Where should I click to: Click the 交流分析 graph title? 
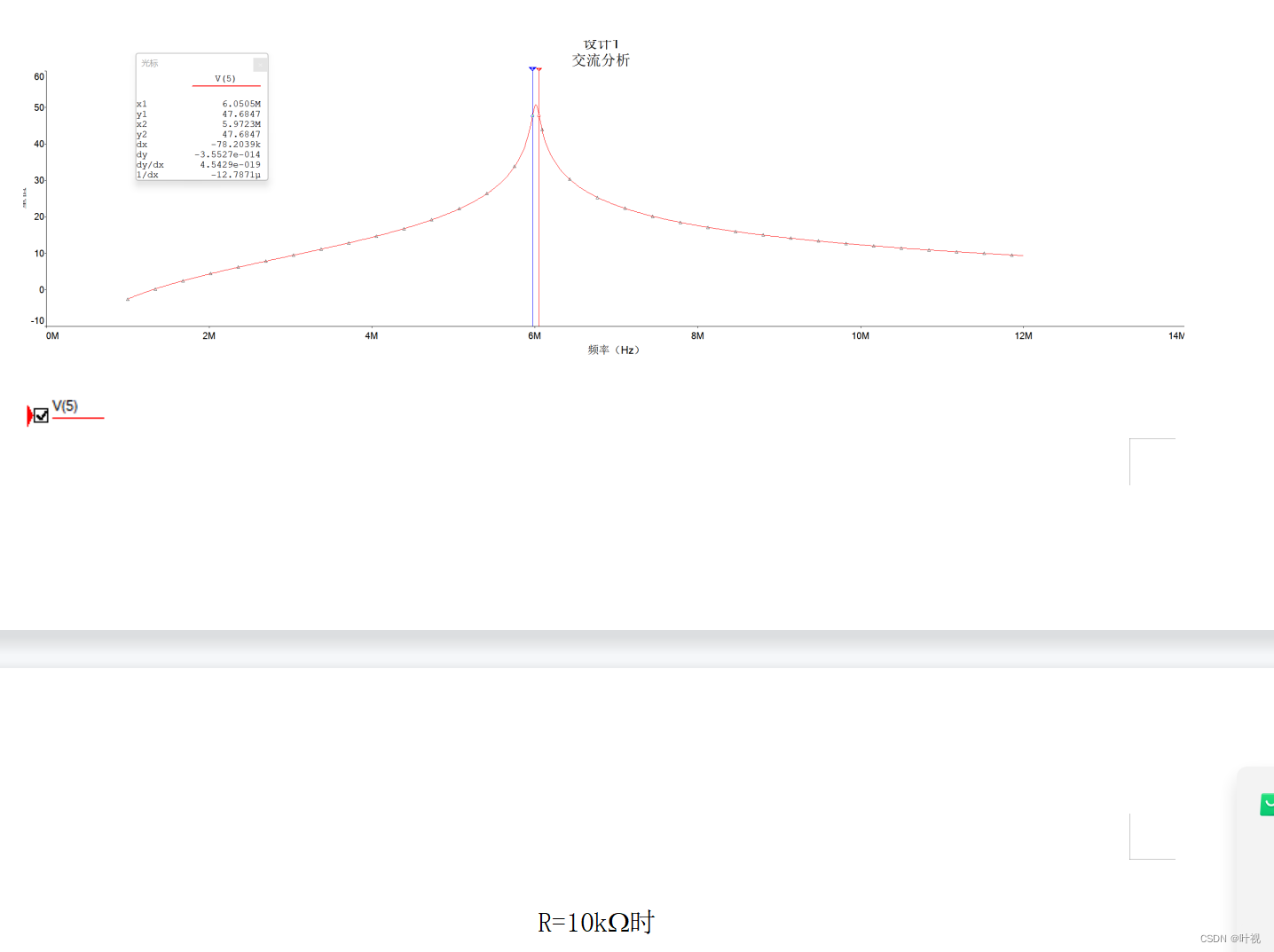601,60
